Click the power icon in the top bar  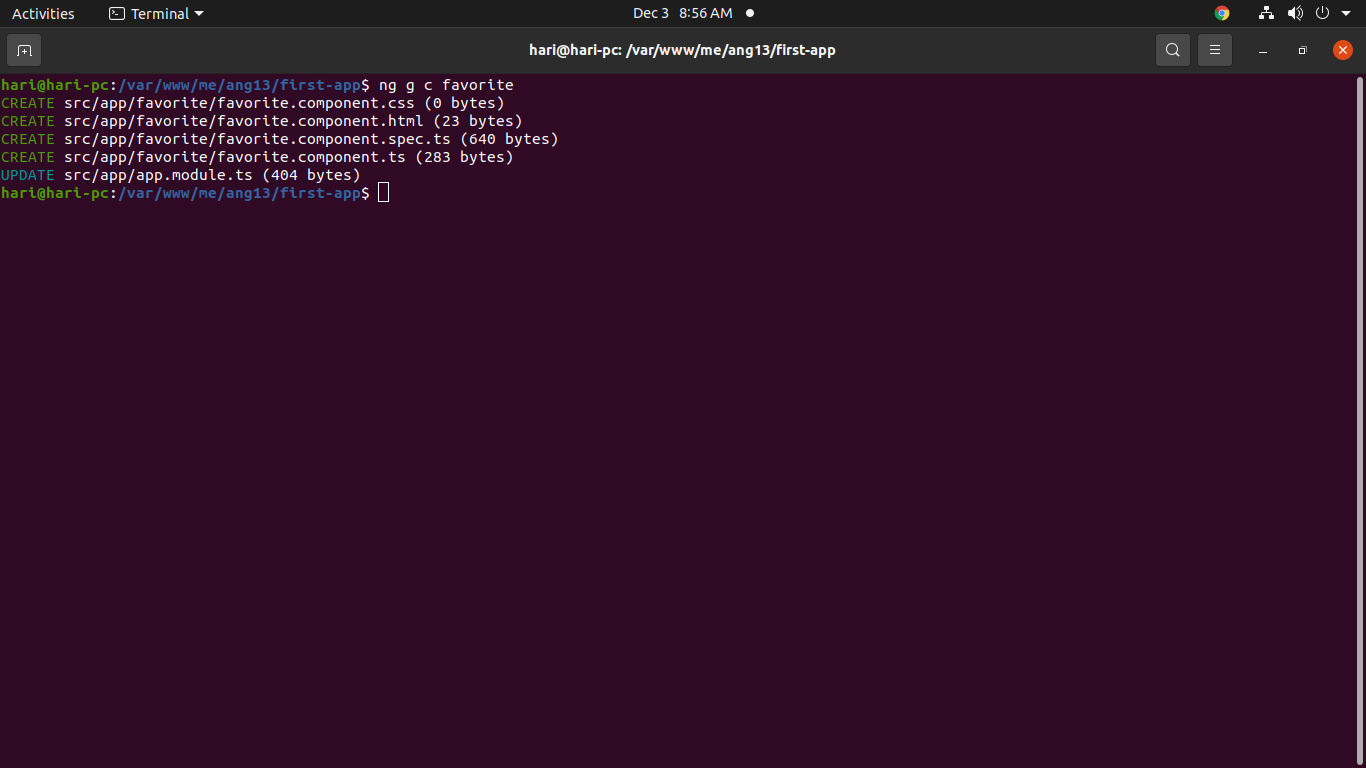coord(1320,13)
